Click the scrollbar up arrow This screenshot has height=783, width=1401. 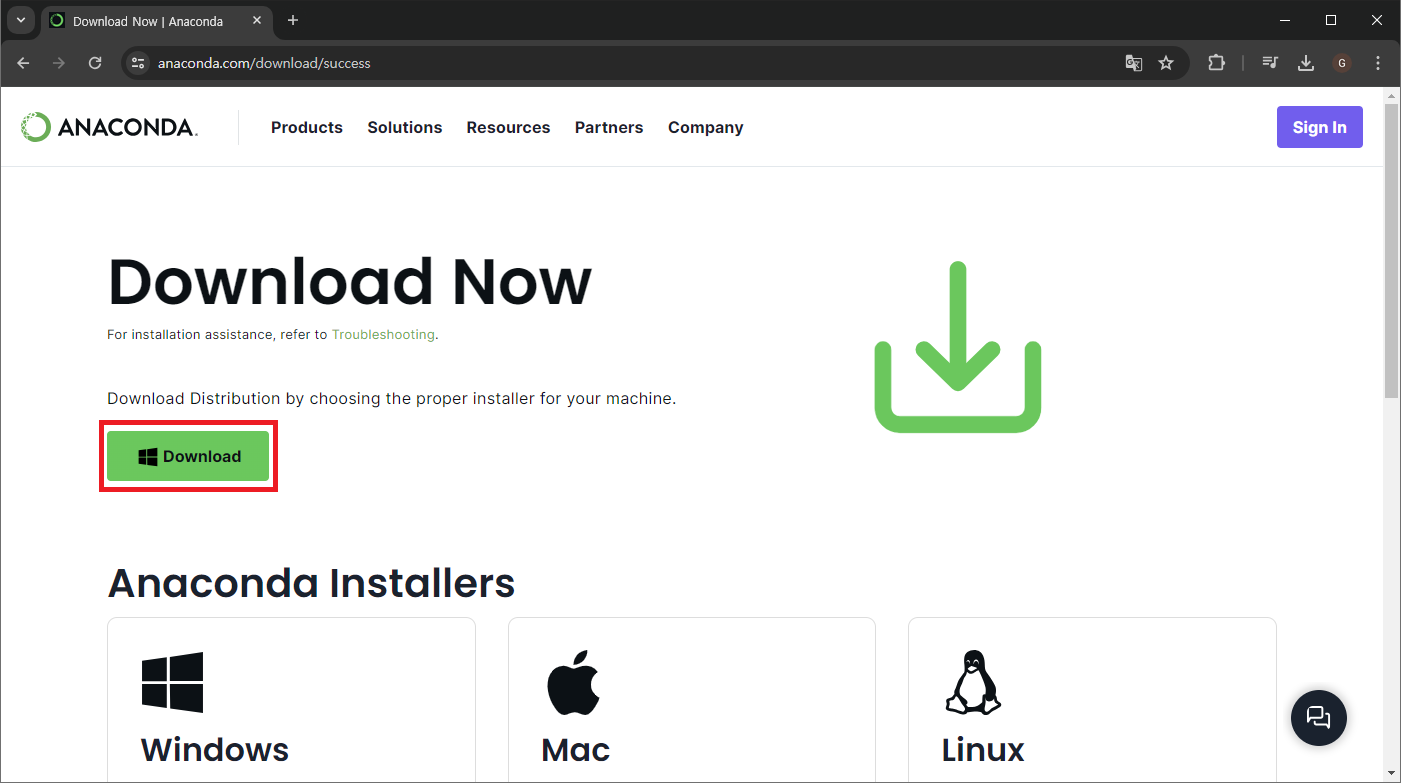click(1391, 94)
